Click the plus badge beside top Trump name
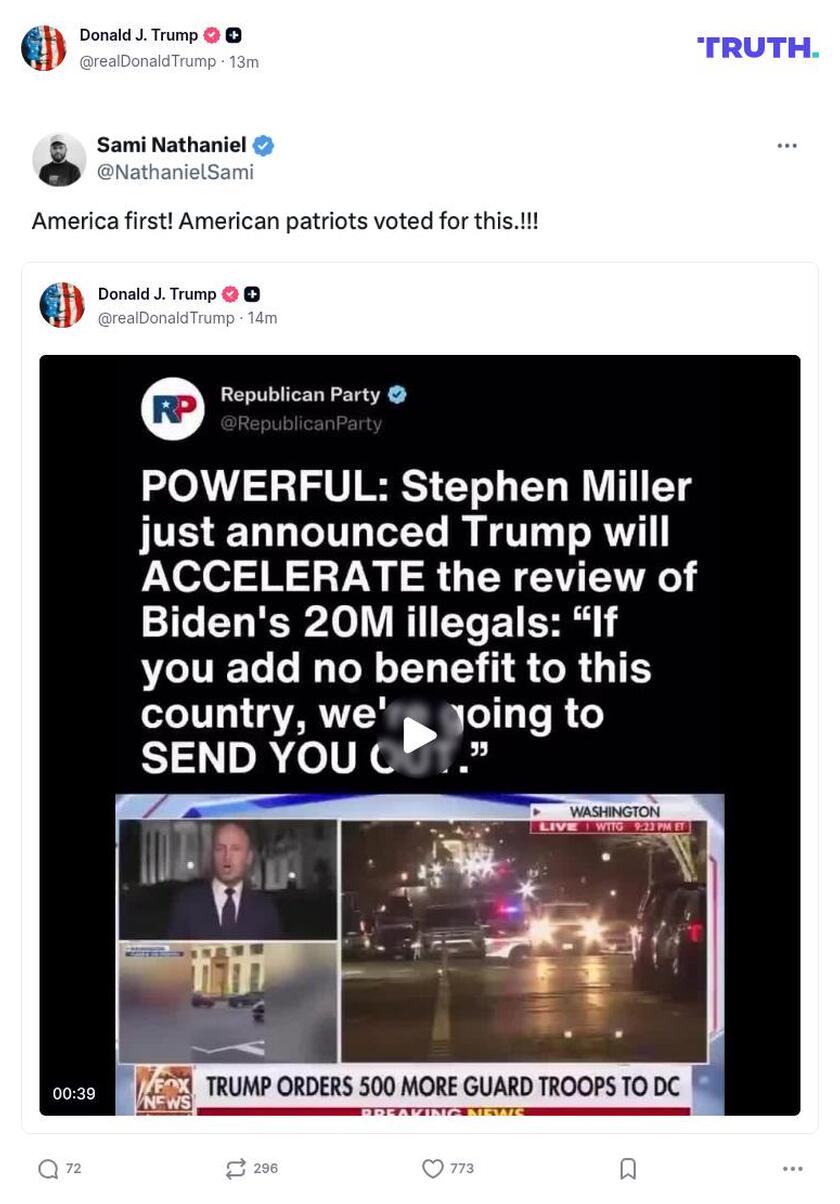This screenshot has width=840, height=1204. pyautogui.click(x=234, y=35)
